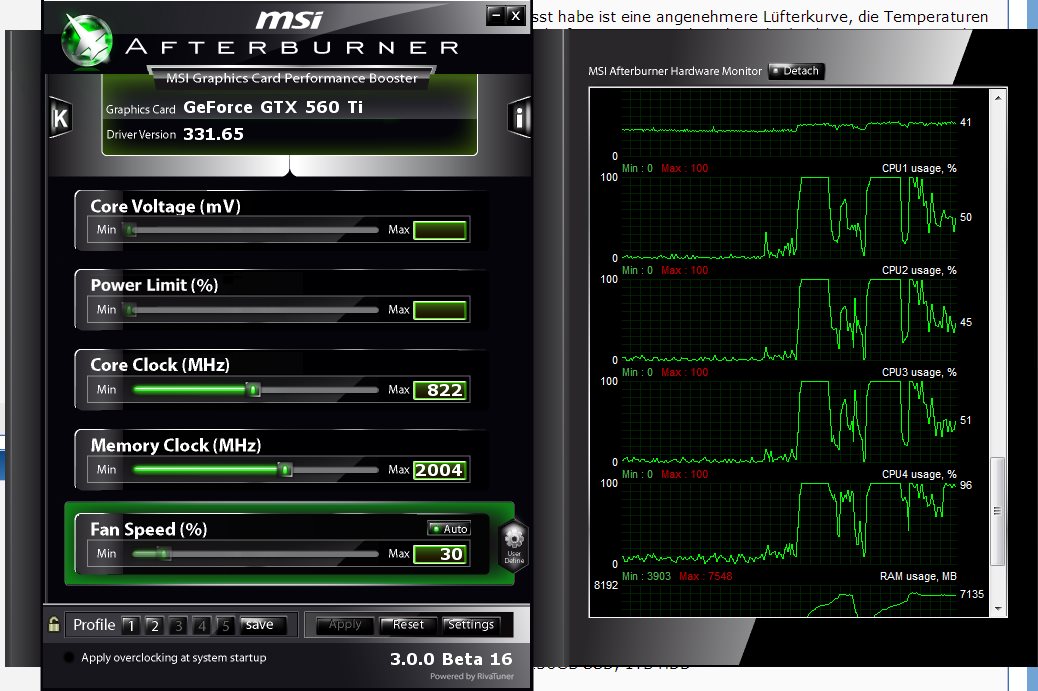Click the Core Voltage slider handle
Viewport: 1038px width, 691px height.
(x=131, y=230)
